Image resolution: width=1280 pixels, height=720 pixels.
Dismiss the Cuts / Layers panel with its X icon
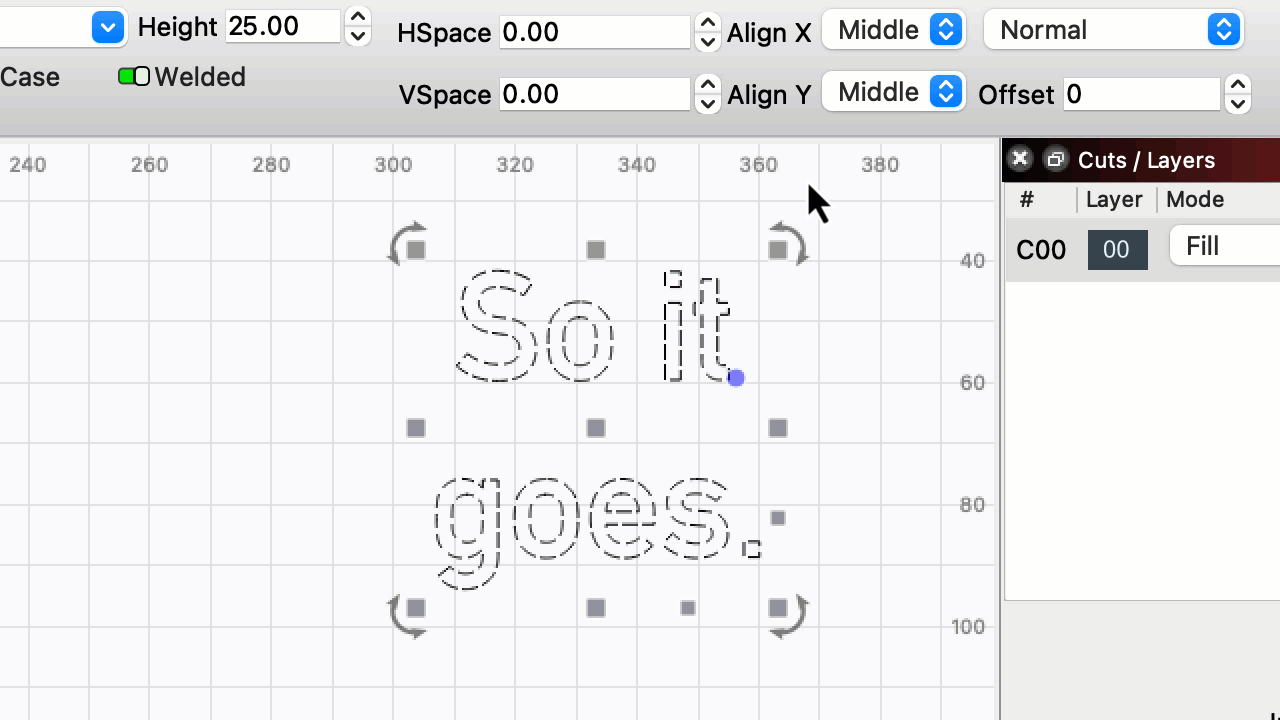pyautogui.click(x=1019, y=158)
